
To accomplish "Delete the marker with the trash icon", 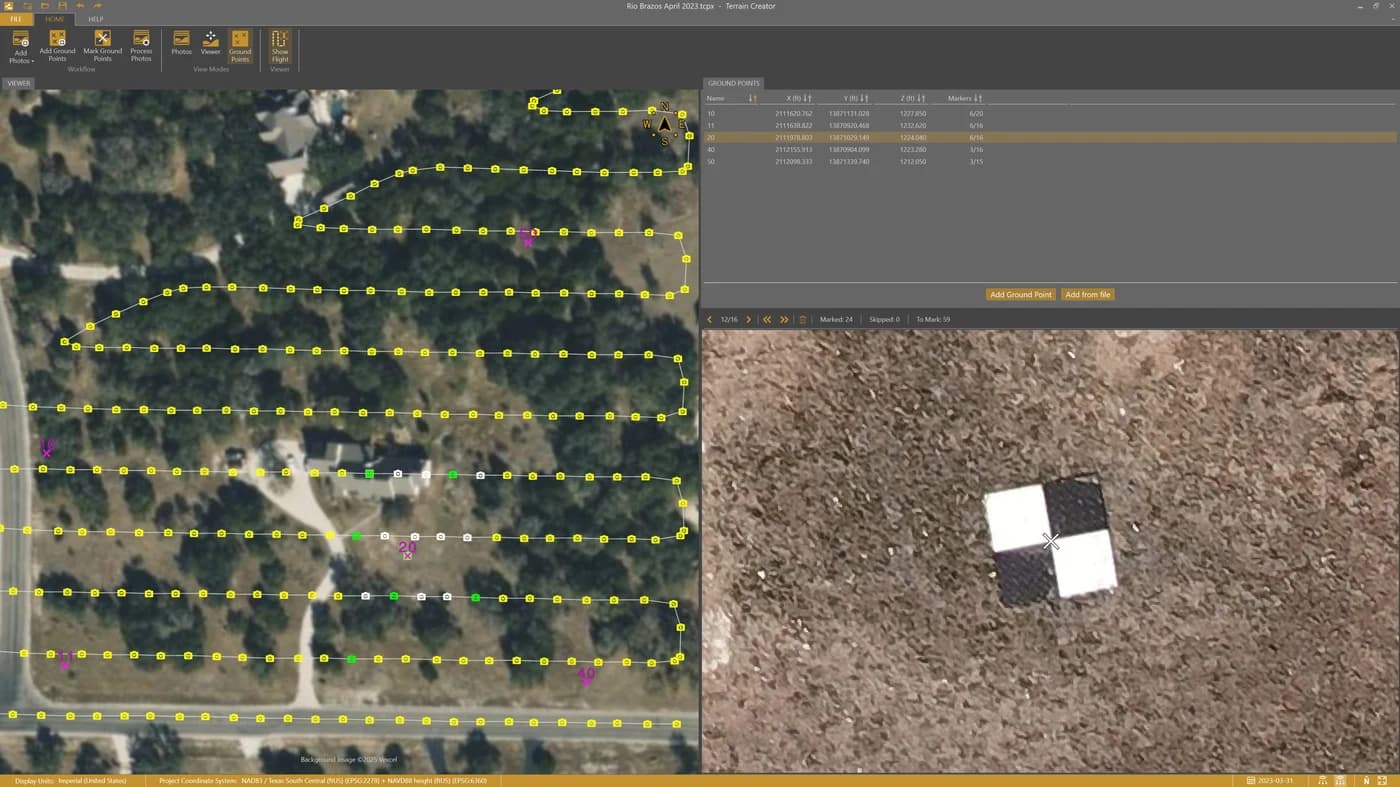I will coord(803,320).
